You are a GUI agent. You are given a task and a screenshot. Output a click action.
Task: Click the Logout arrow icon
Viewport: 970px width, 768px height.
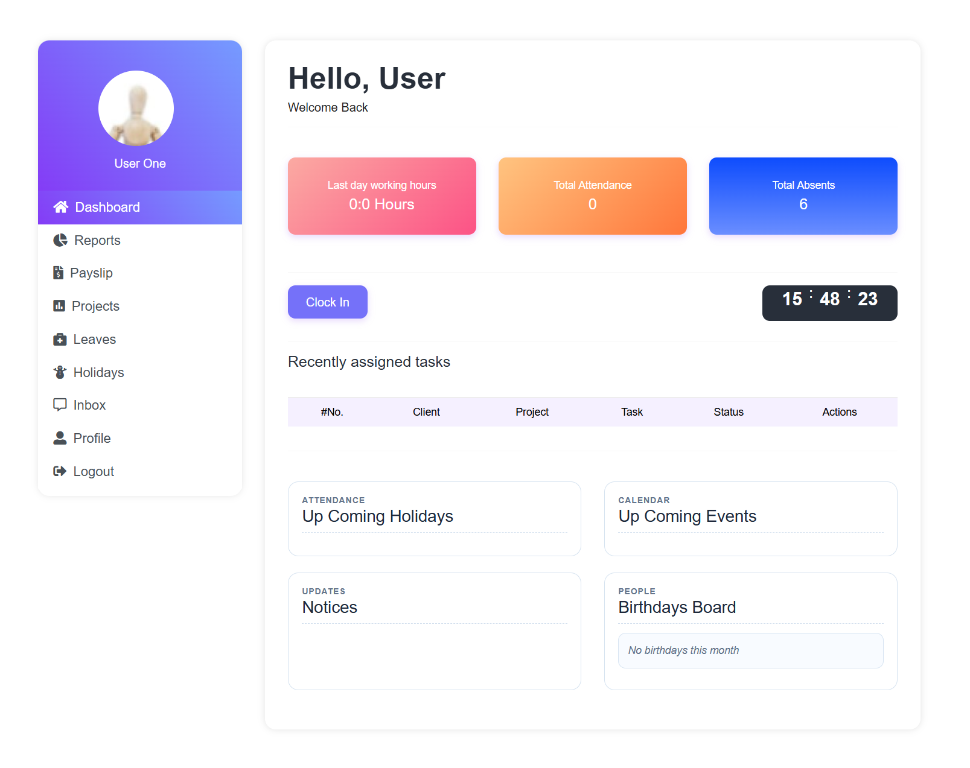click(59, 471)
